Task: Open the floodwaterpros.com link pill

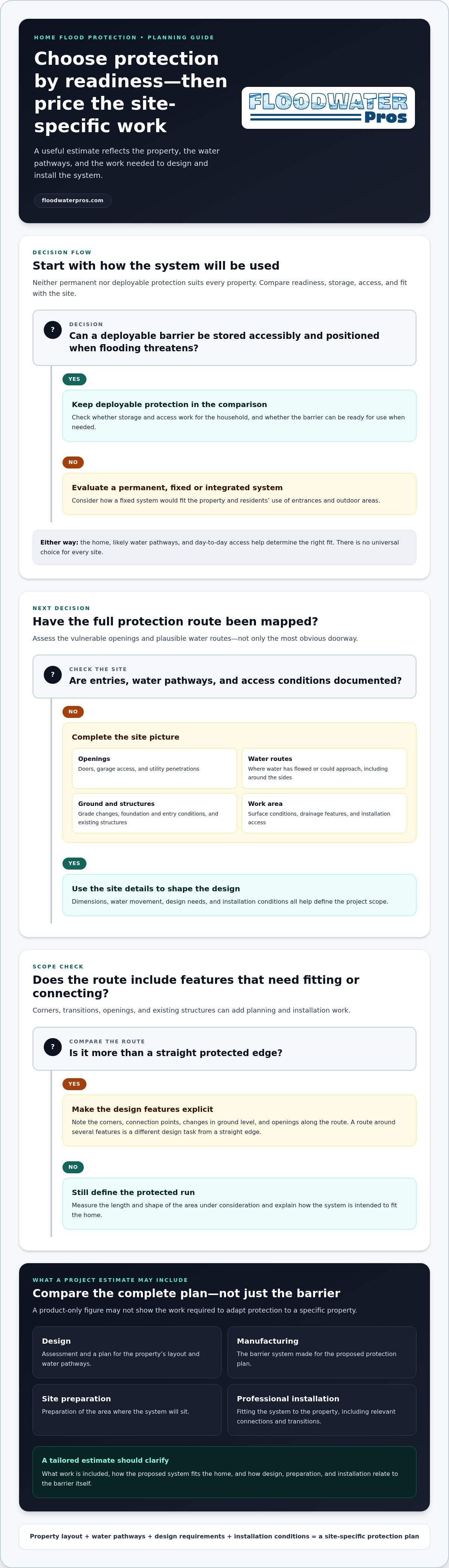Action: [72, 200]
